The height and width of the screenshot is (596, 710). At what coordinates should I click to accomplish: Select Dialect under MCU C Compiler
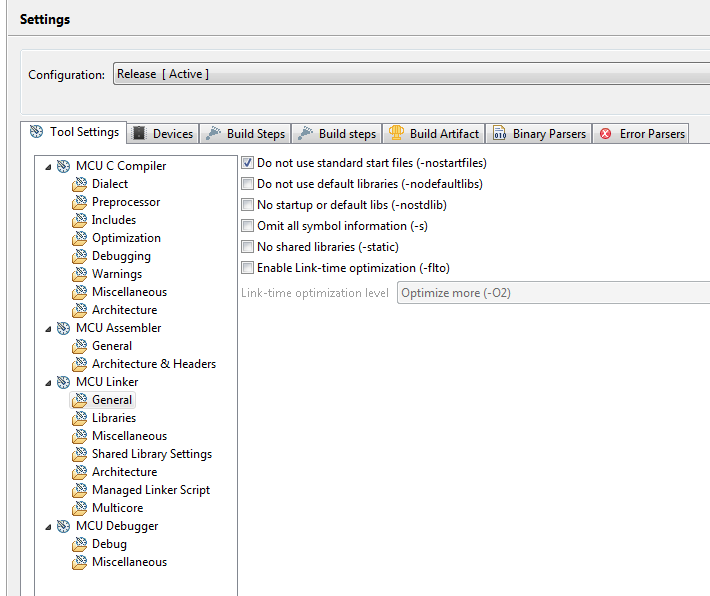pyautogui.click(x=110, y=184)
